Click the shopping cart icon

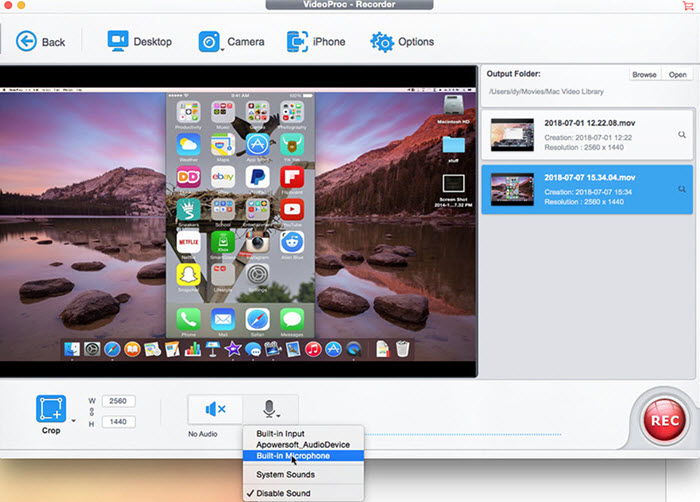686,6
